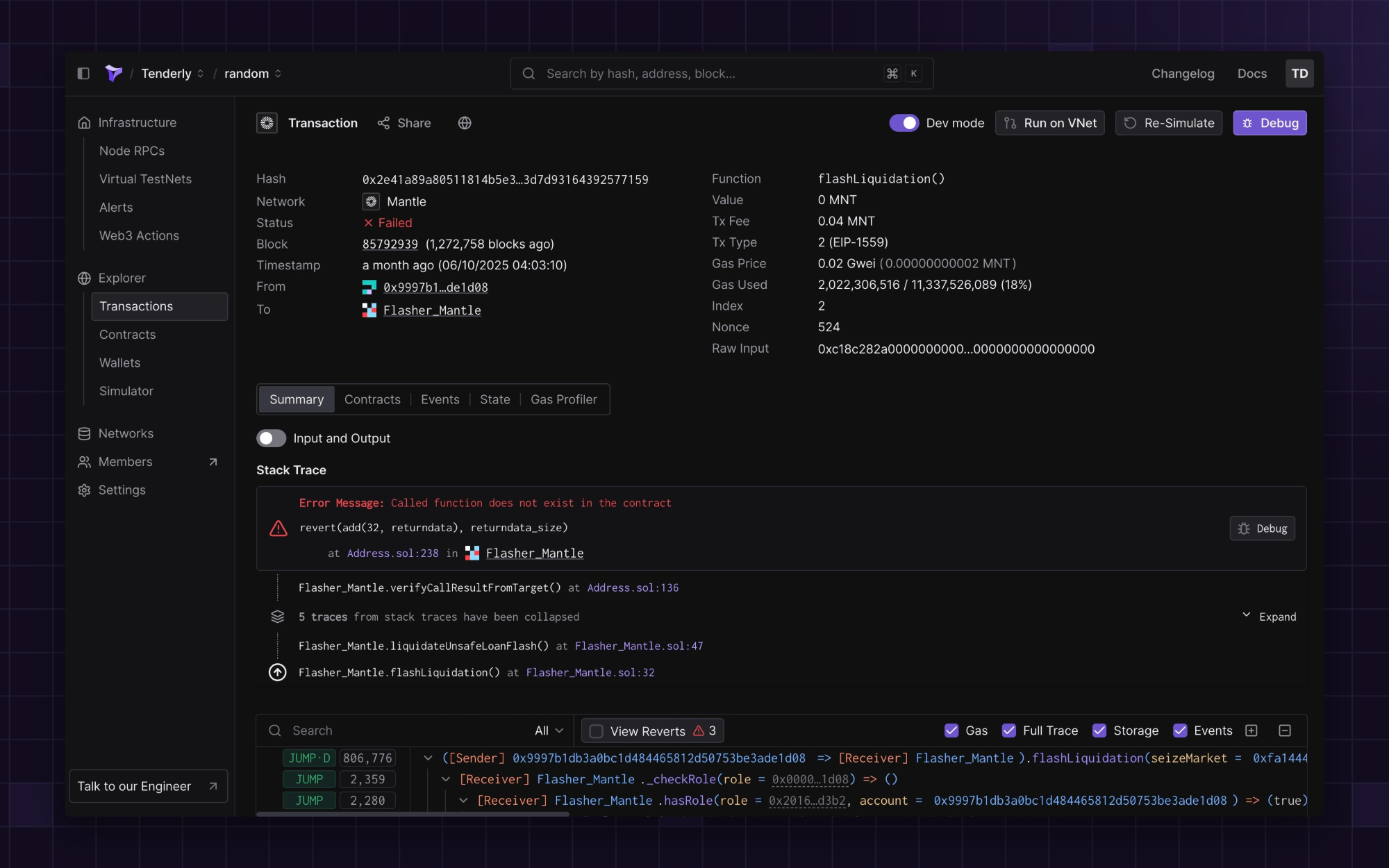Image resolution: width=1389 pixels, height=868 pixels.
Task: Uncheck the Full Trace checkbox
Action: point(1009,731)
